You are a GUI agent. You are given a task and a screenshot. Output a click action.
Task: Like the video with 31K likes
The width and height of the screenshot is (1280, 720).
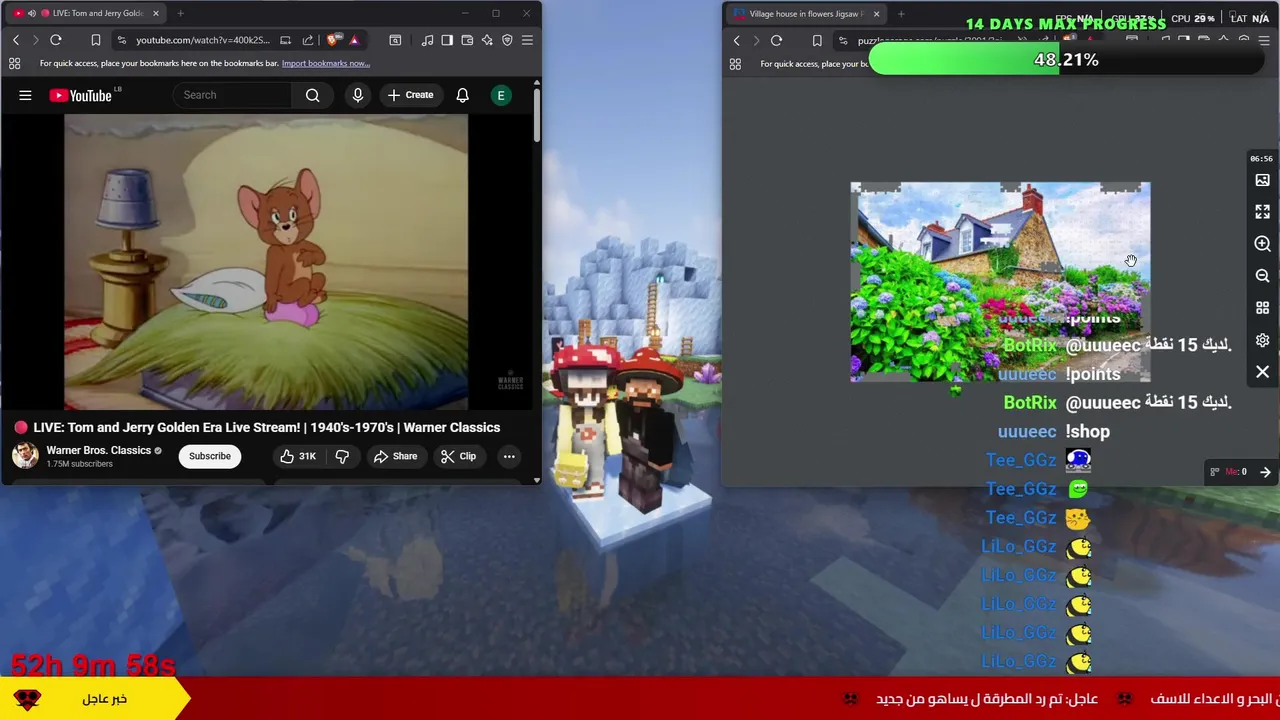pyautogui.click(x=298, y=456)
